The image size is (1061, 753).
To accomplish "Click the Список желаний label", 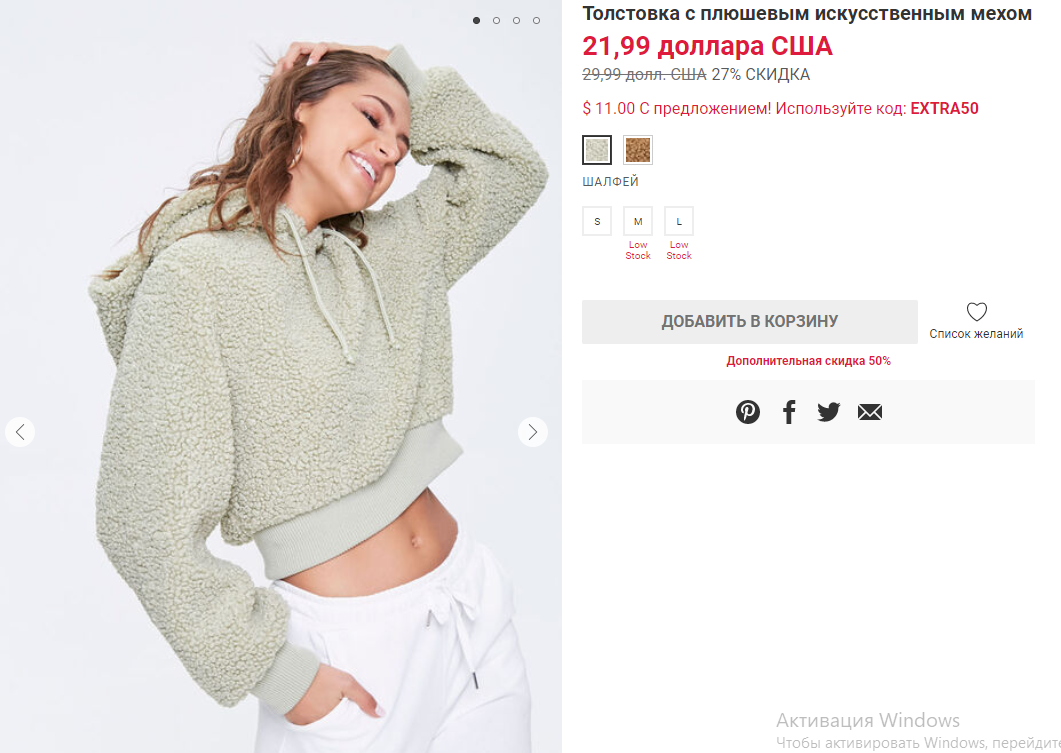I will 976,334.
